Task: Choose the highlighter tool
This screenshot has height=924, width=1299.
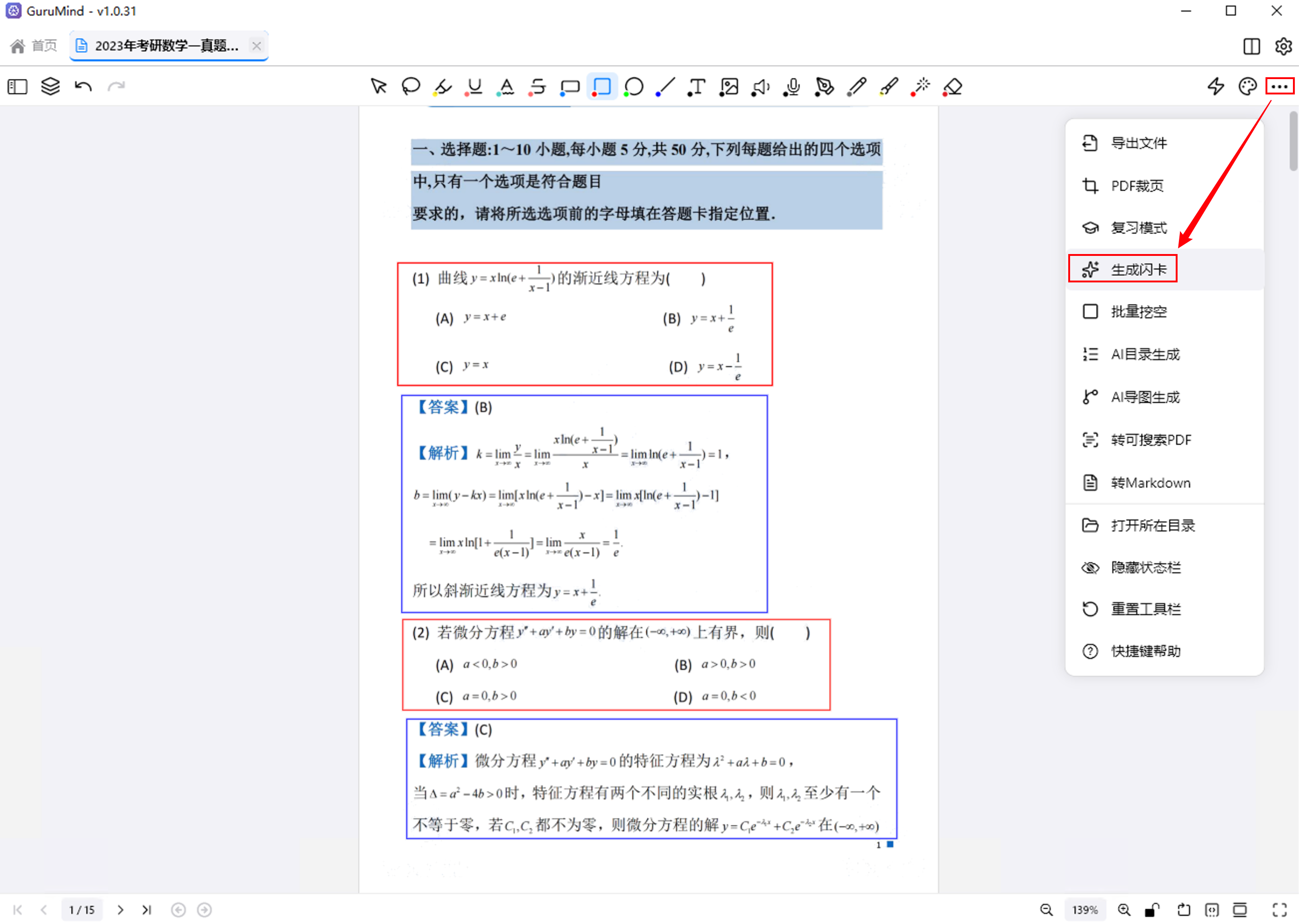Action: [442, 87]
